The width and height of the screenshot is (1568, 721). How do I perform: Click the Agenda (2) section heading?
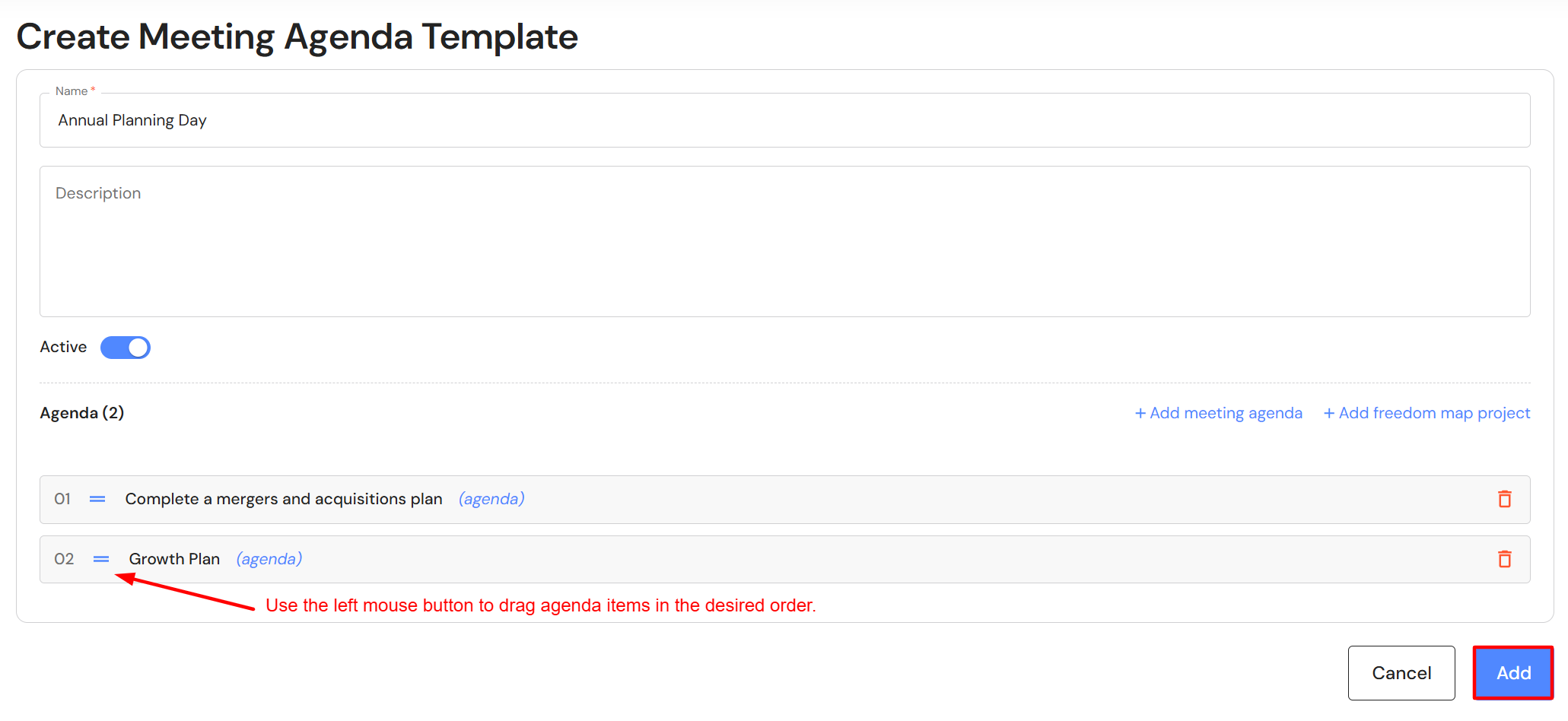point(82,413)
